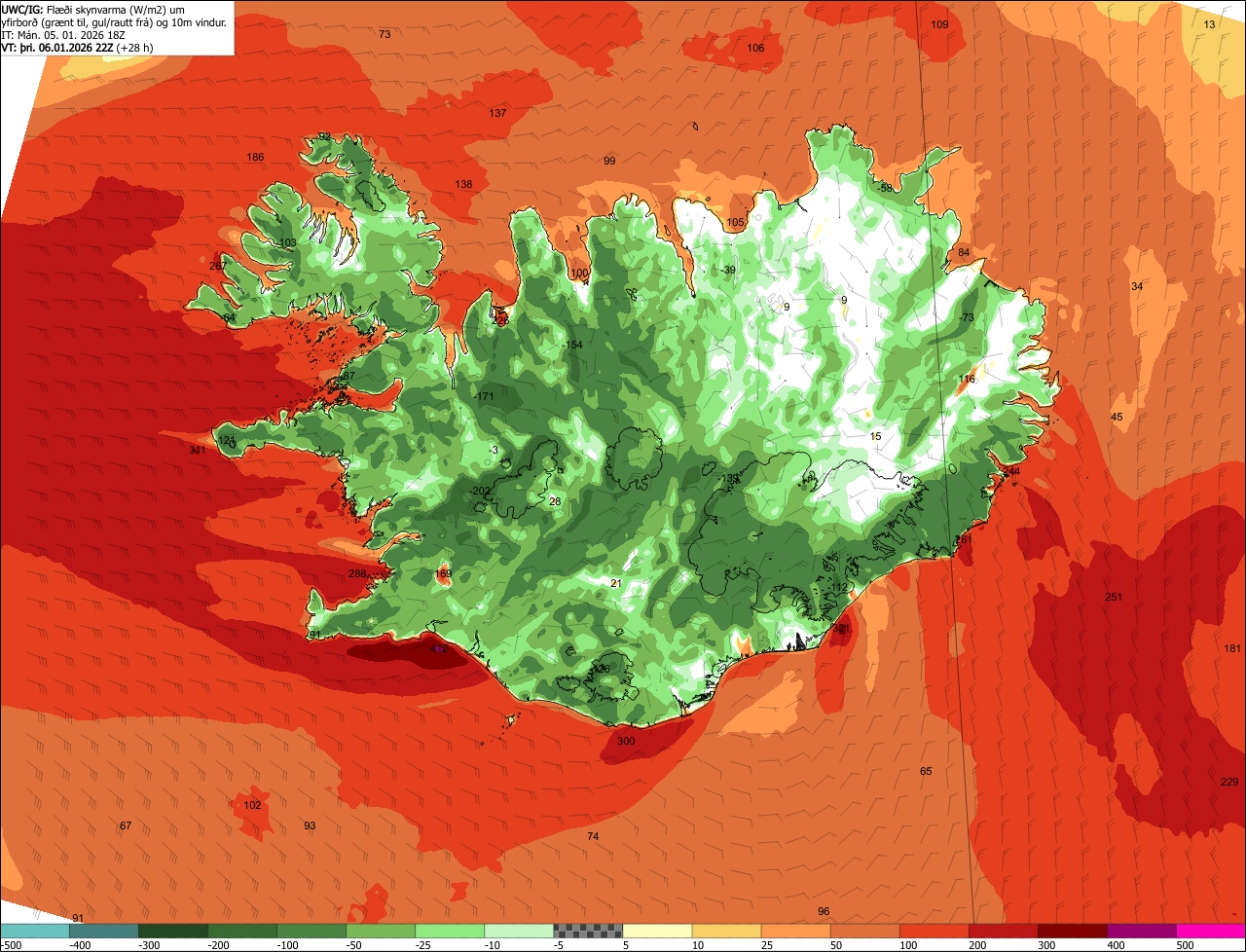This screenshot has height=952, width=1246.
Task: Click the map value 102
Action: [252, 805]
